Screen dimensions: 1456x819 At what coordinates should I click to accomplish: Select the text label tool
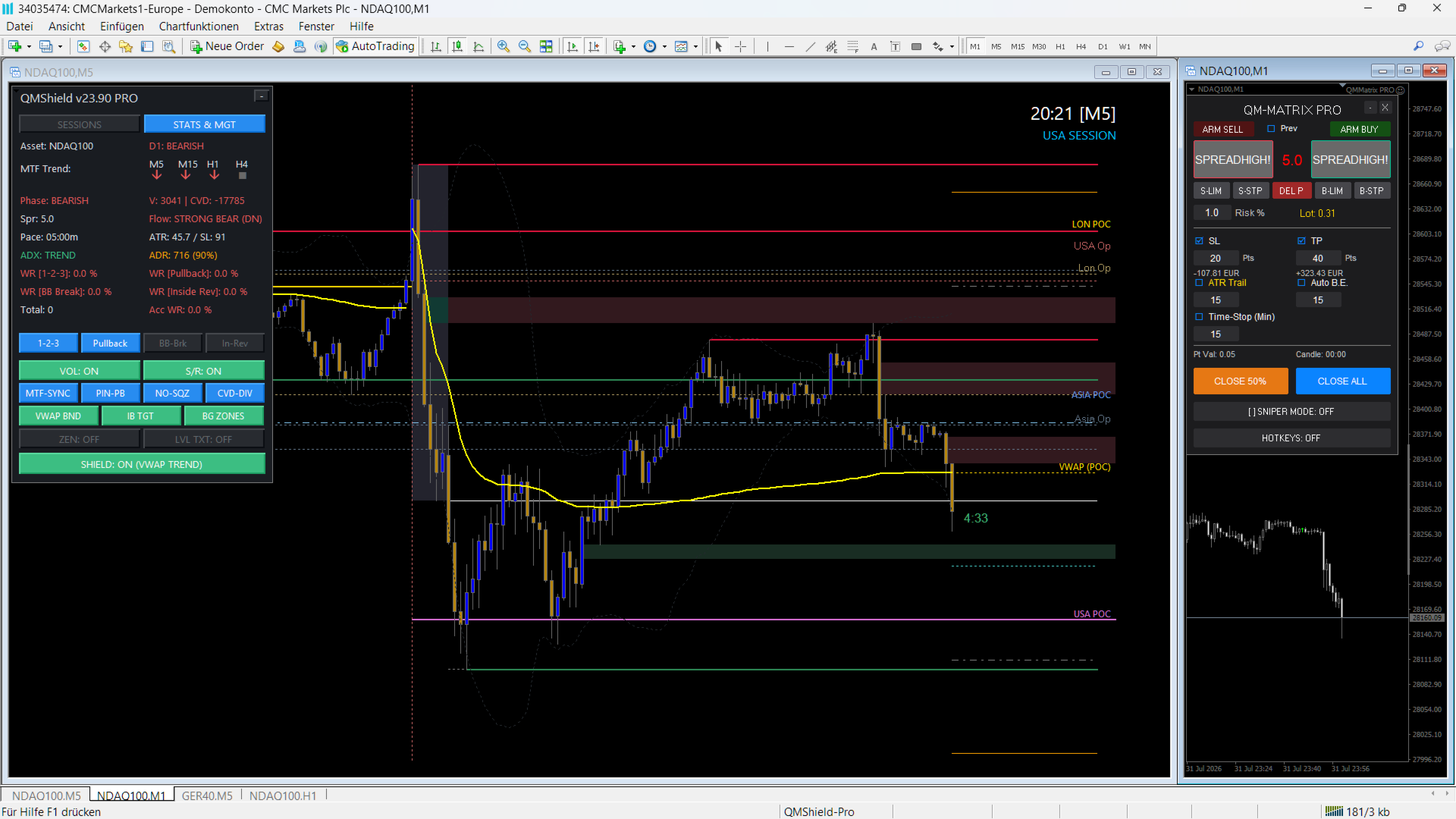[x=896, y=47]
